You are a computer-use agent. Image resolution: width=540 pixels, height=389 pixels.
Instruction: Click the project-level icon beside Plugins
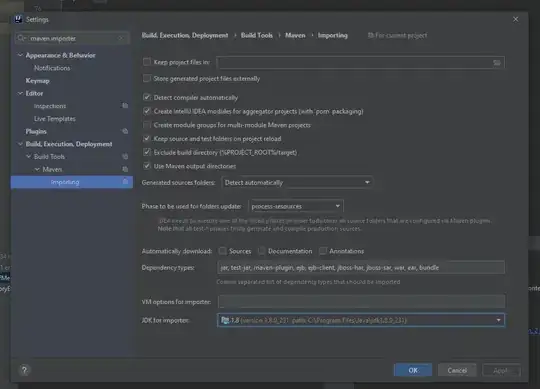pos(125,131)
